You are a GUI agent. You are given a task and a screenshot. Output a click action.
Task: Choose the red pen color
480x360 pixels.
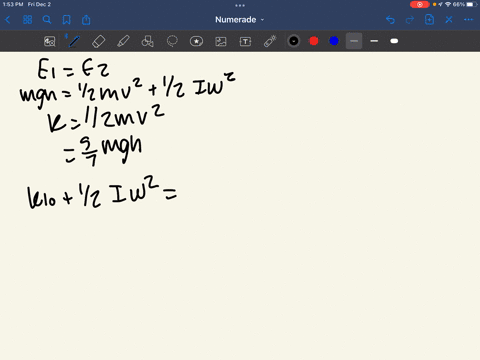[314, 41]
